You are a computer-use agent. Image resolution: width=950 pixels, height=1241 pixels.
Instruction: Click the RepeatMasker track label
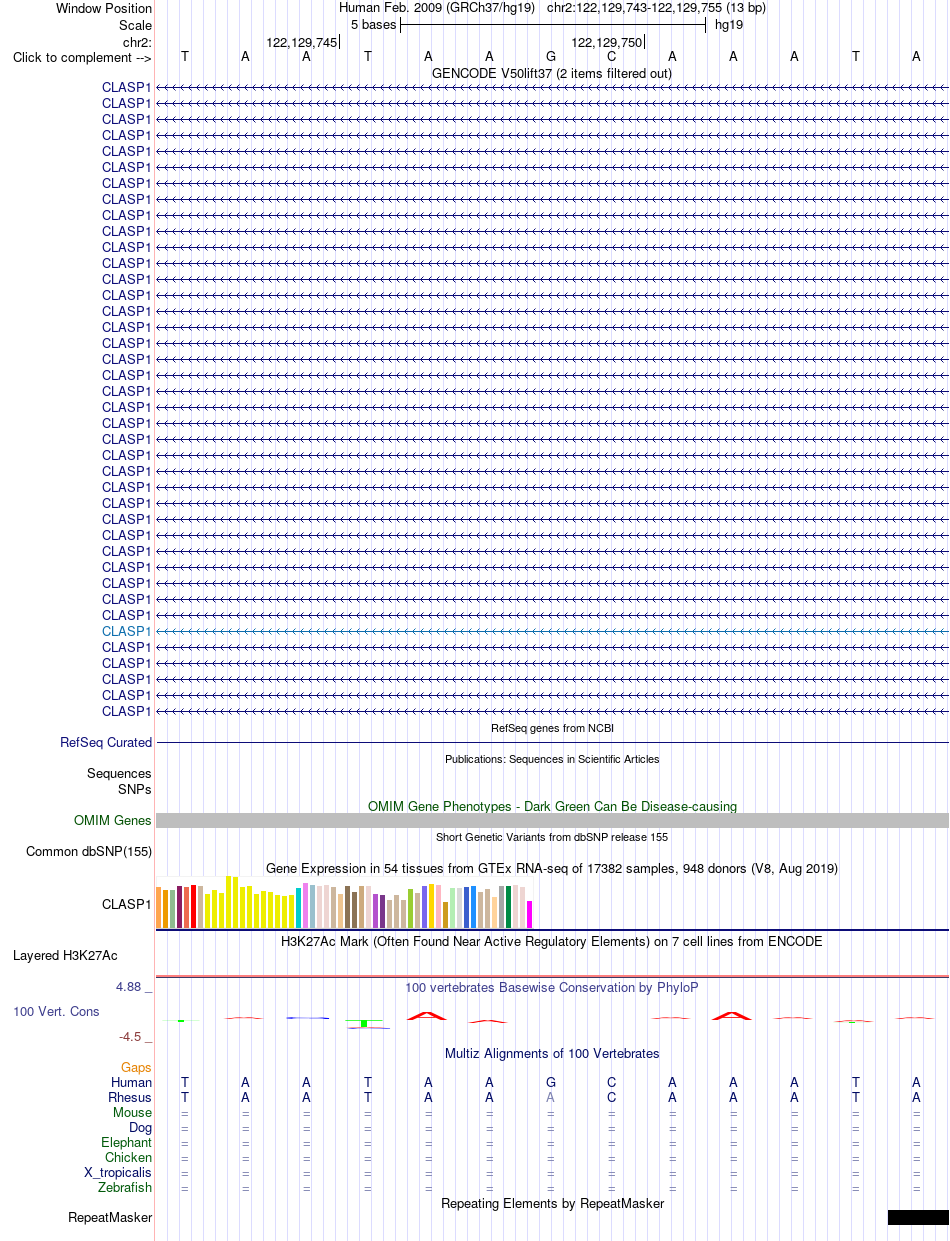click(x=110, y=1218)
